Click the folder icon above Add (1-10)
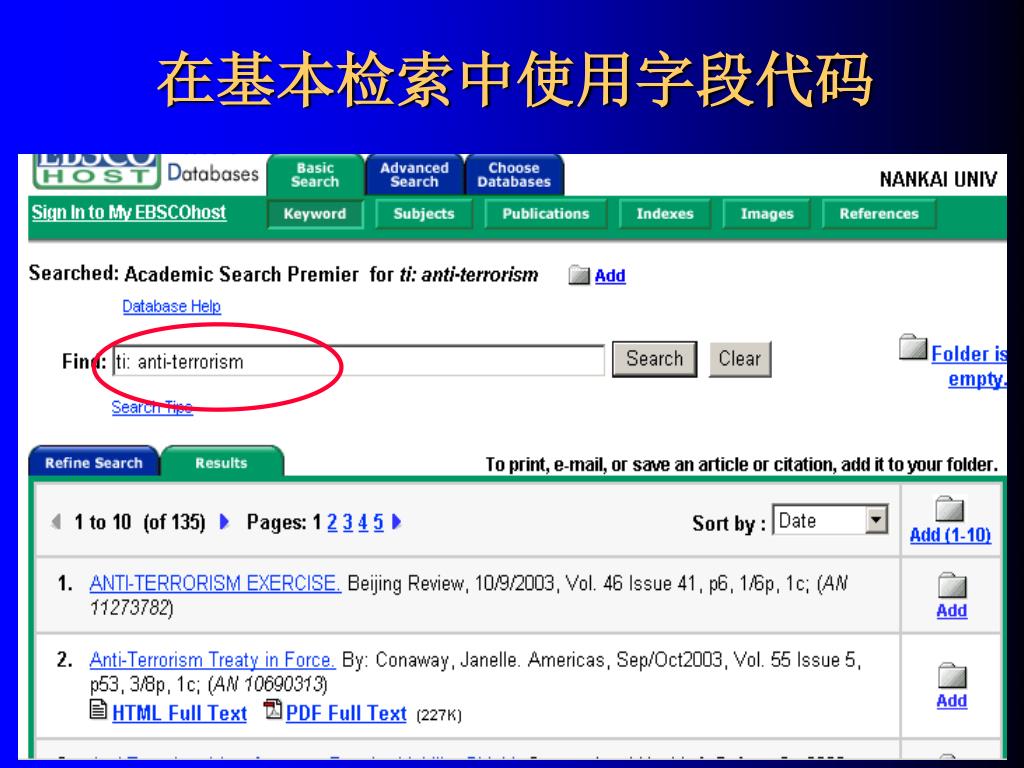 950,508
